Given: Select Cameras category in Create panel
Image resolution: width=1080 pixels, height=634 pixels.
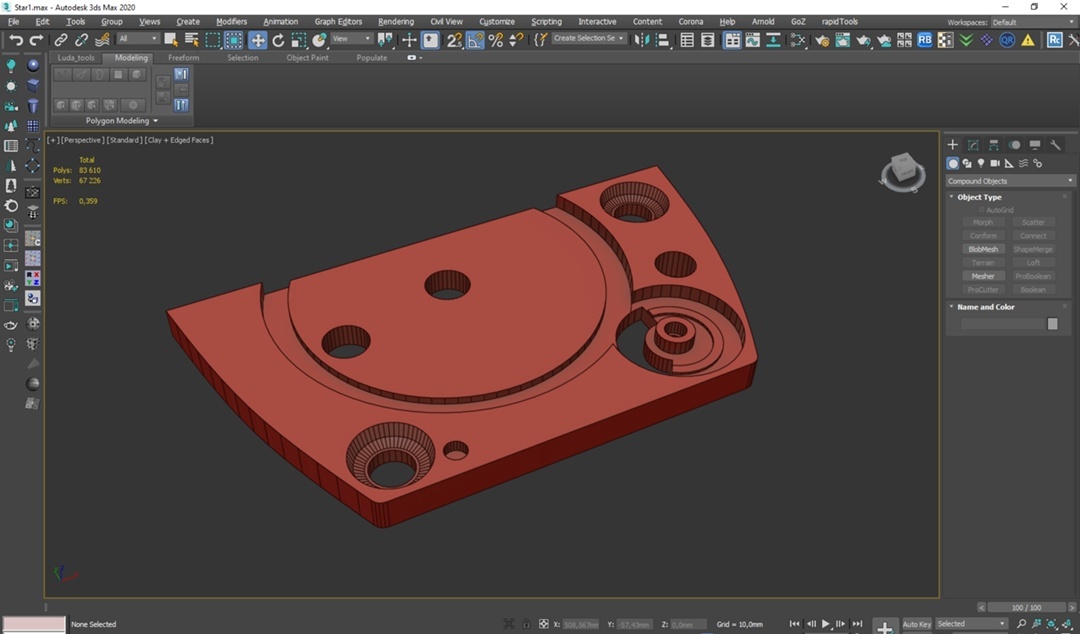Looking at the screenshot, I should pos(995,163).
